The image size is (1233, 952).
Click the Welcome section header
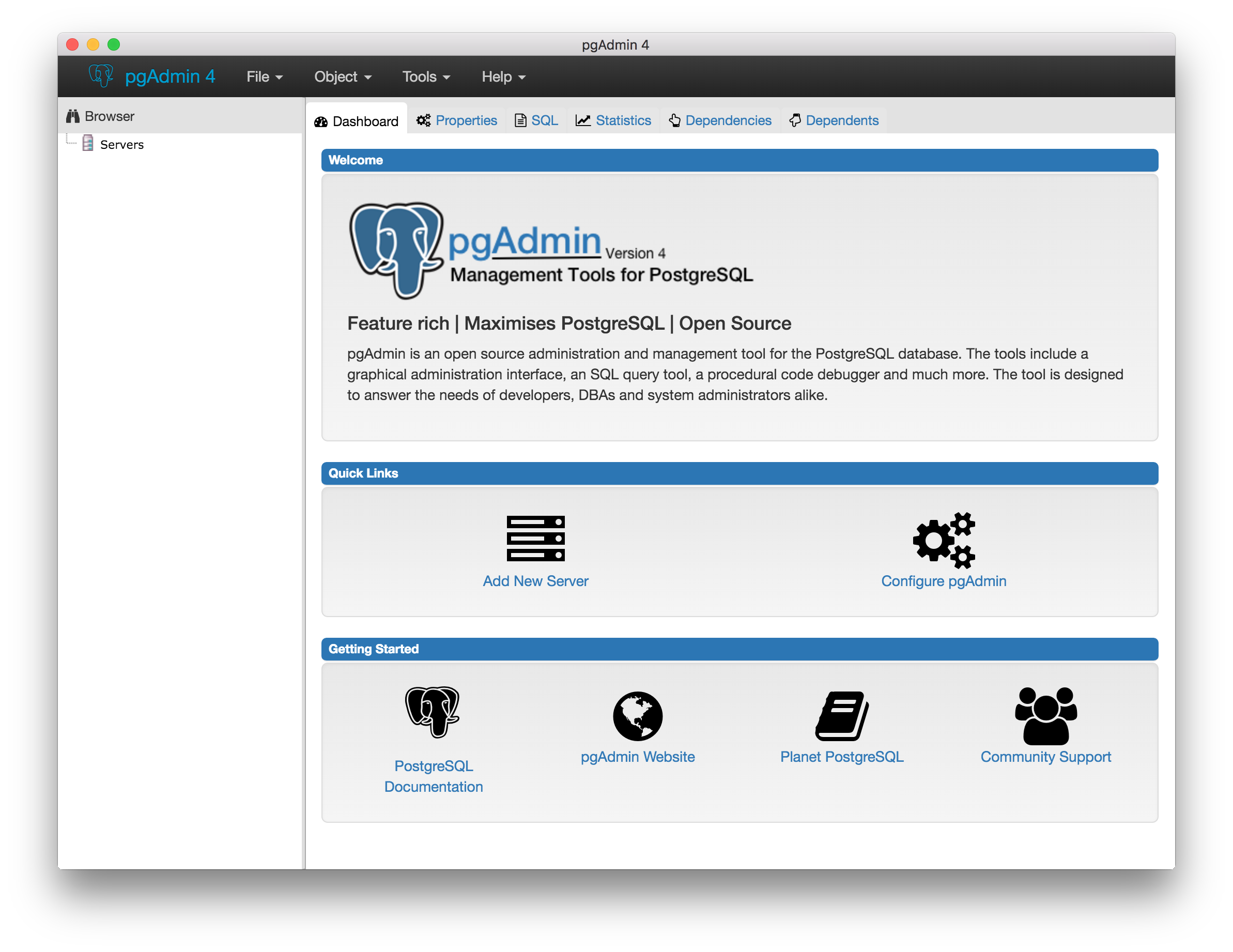pos(739,160)
